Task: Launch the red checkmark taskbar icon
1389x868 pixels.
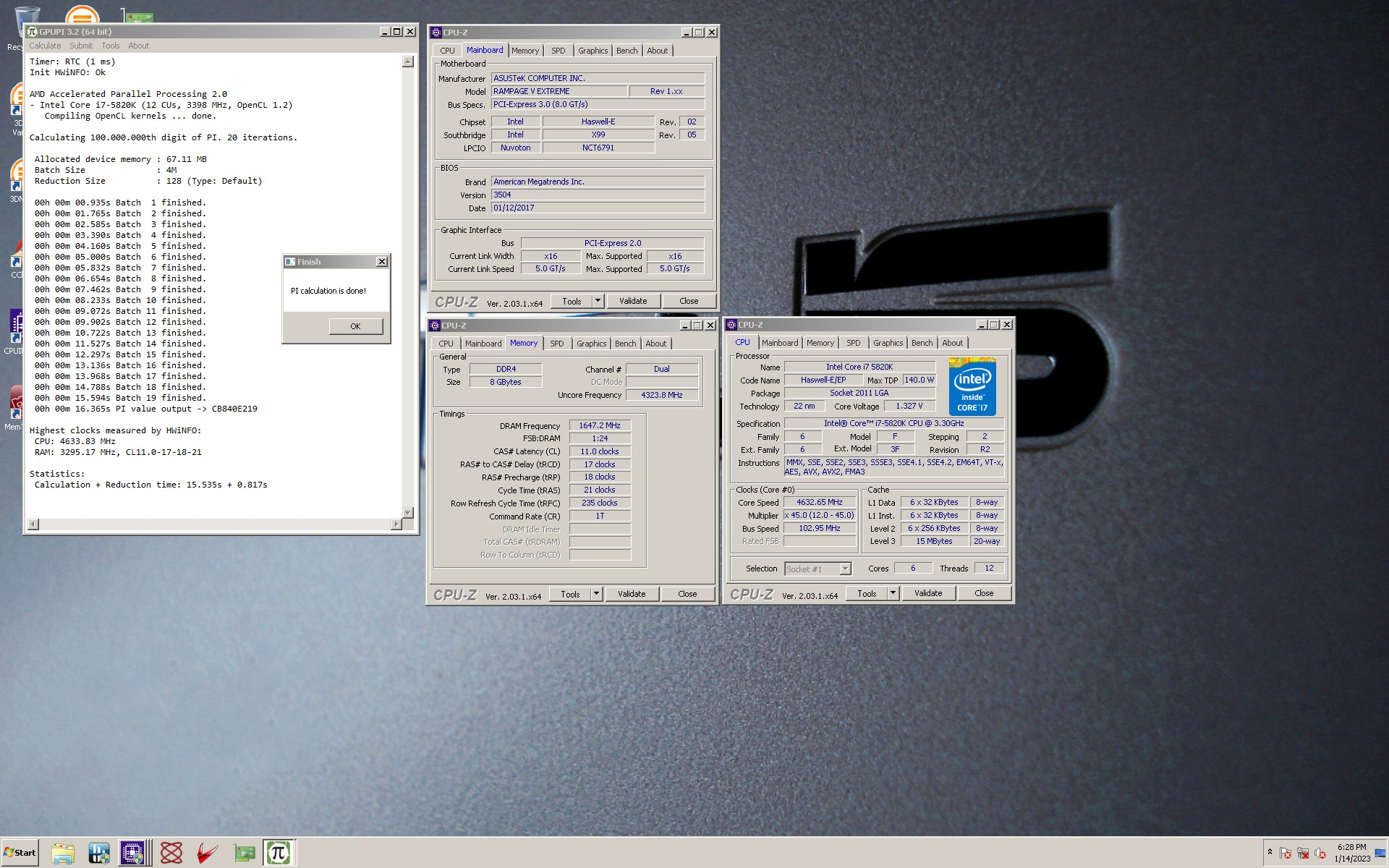Action: click(x=208, y=853)
